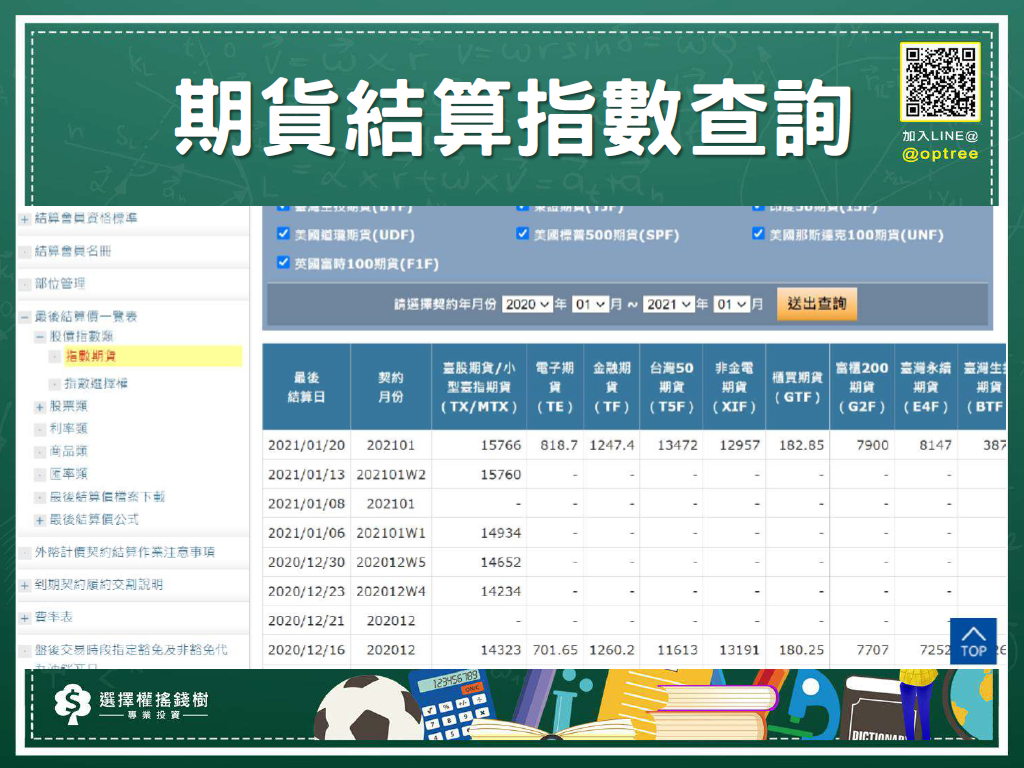The height and width of the screenshot is (768, 1024).
Task: Open the @optree LINE link
Action: [x=938, y=153]
